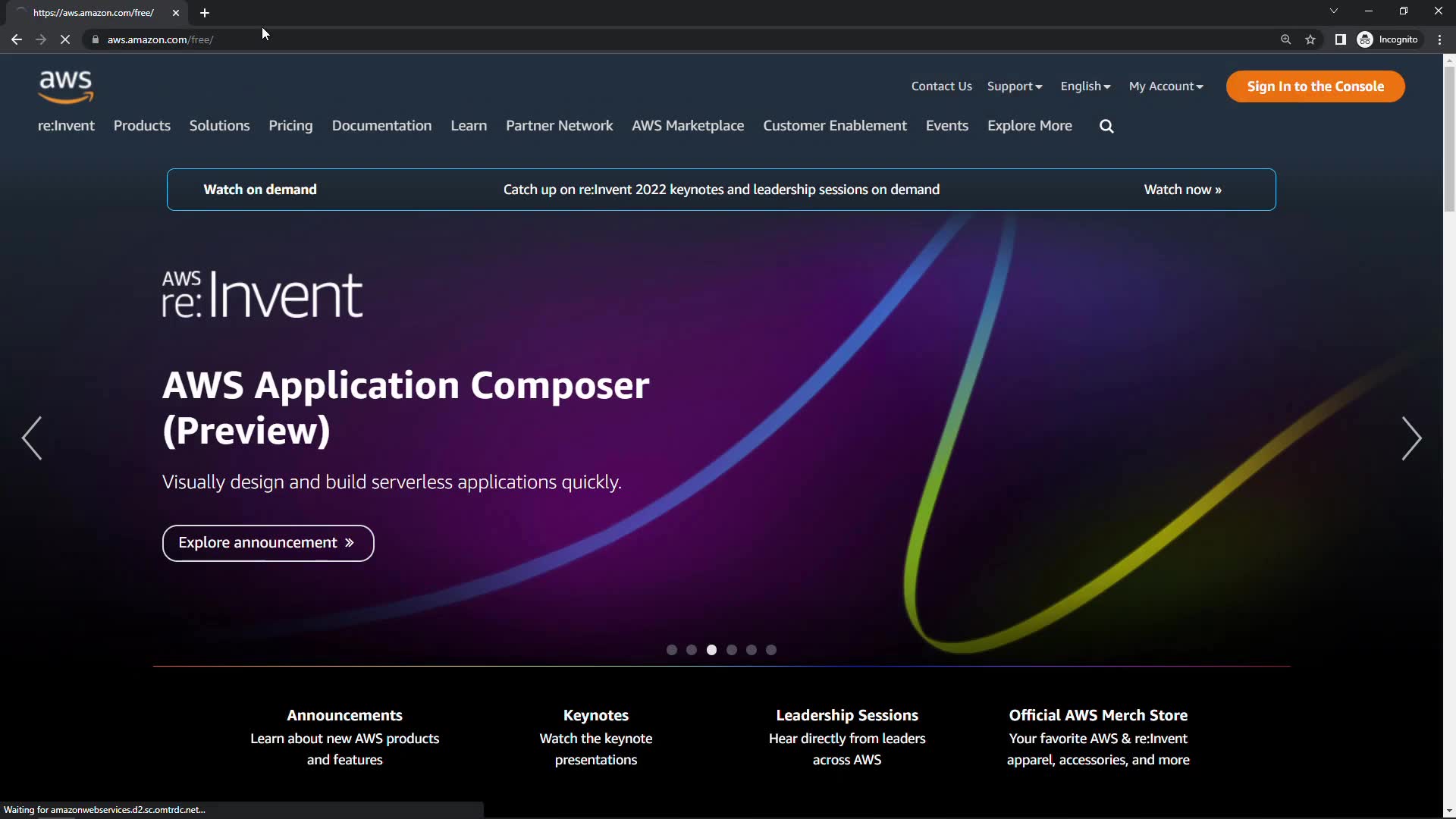Open a new browser tab
Viewport: 1456px width, 819px height.
[205, 13]
